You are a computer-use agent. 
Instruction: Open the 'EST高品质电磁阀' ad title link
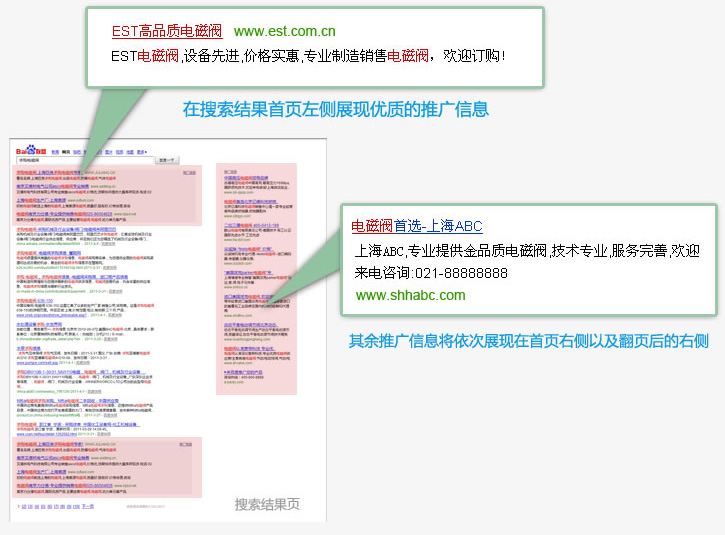[x=166, y=32]
